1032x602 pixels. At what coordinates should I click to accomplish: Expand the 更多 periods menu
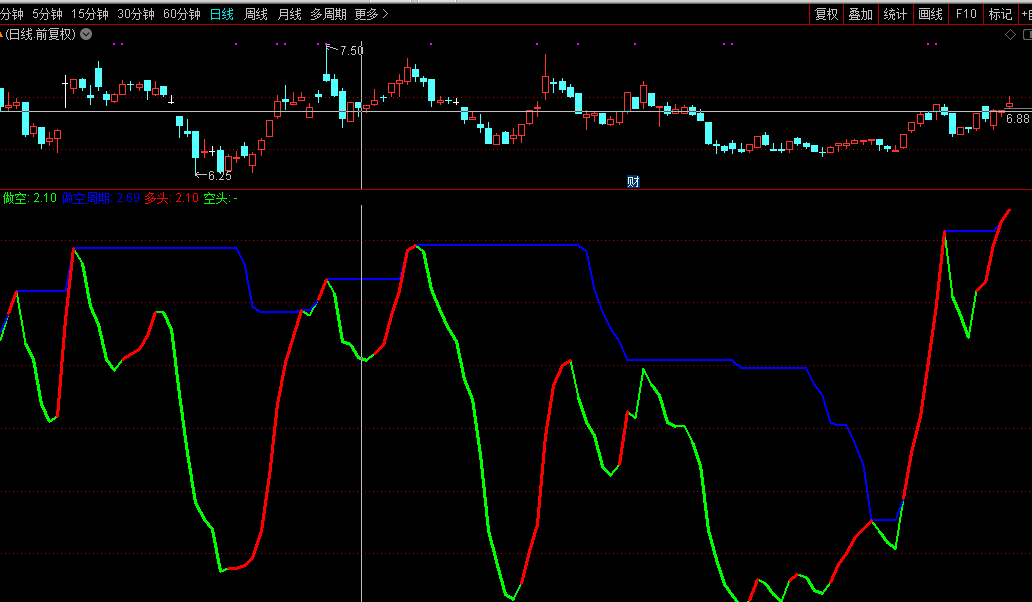(372, 14)
